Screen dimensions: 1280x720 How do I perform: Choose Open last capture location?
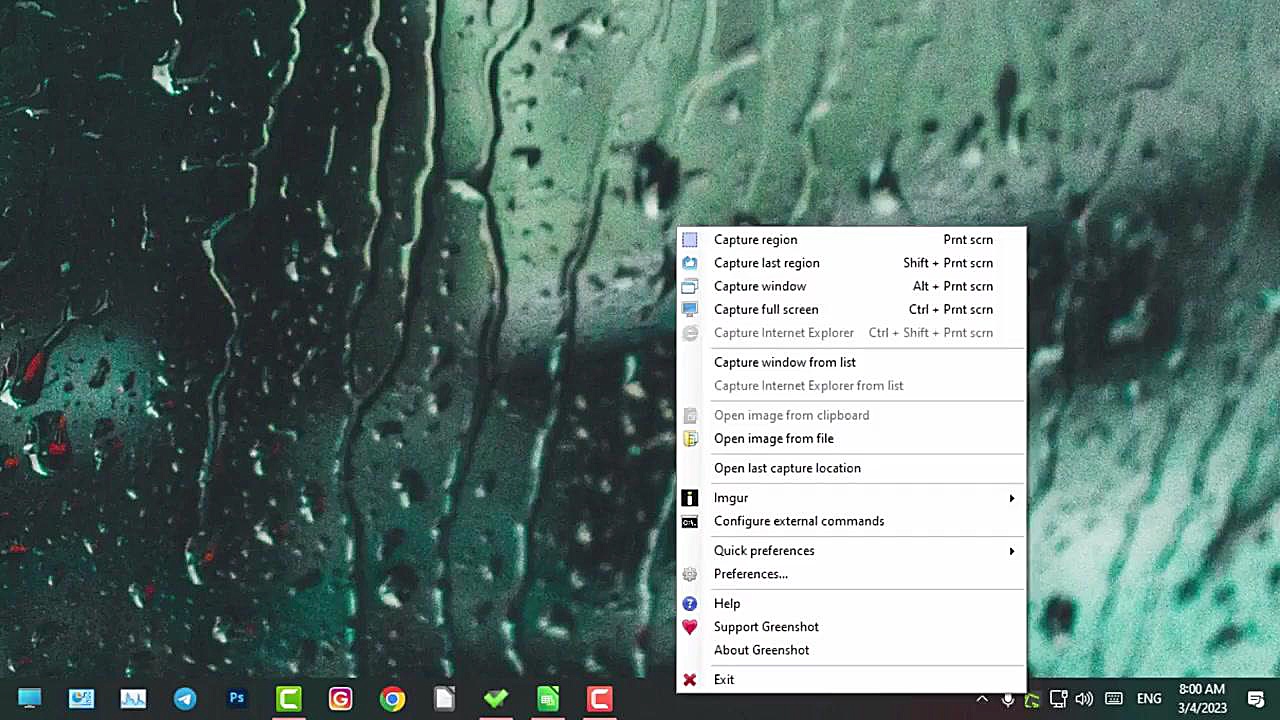787,468
